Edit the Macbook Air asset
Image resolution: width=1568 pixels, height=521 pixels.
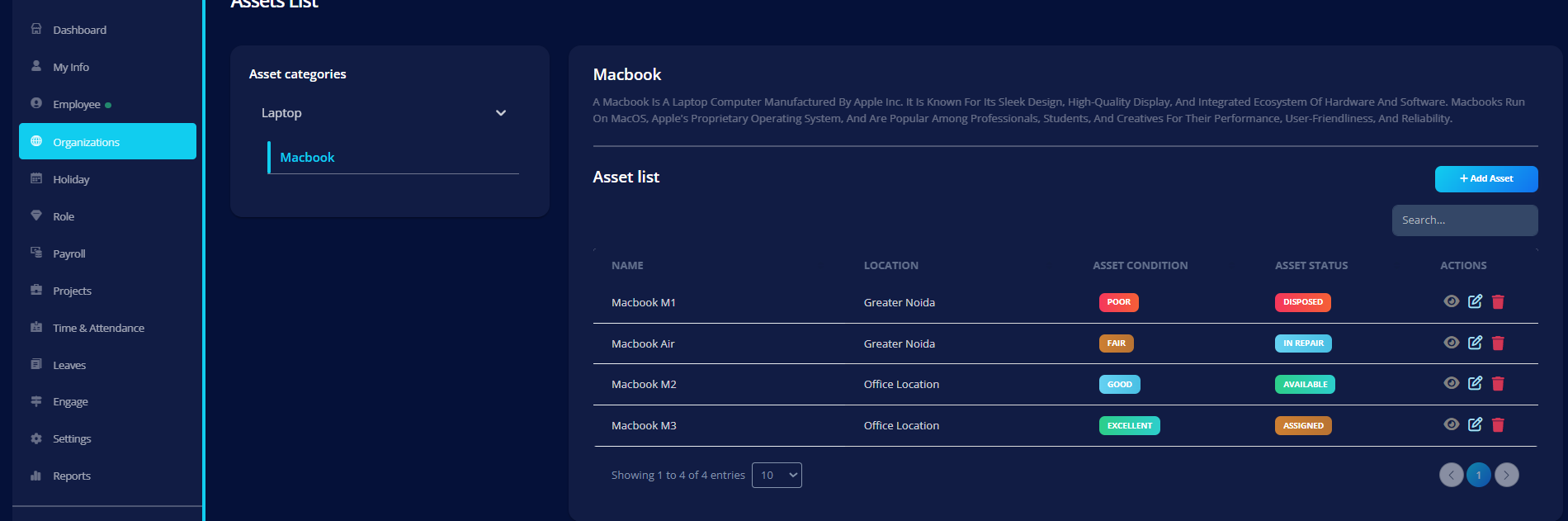click(x=1475, y=343)
